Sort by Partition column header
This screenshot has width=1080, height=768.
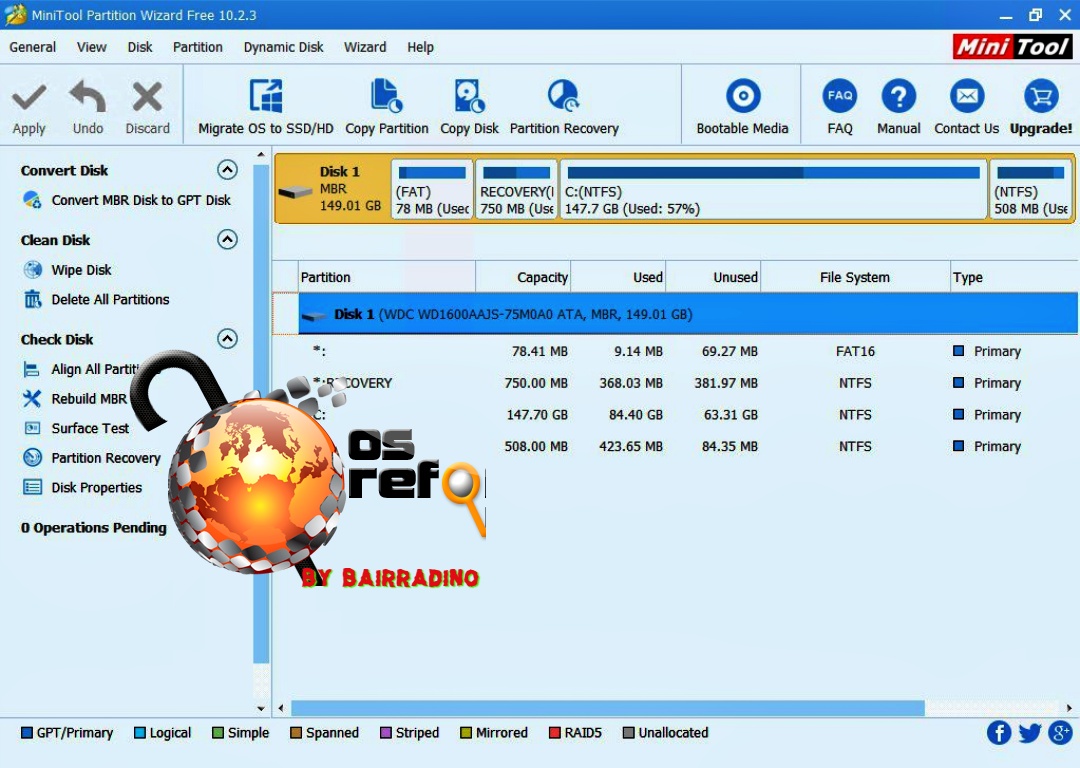coord(387,277)
